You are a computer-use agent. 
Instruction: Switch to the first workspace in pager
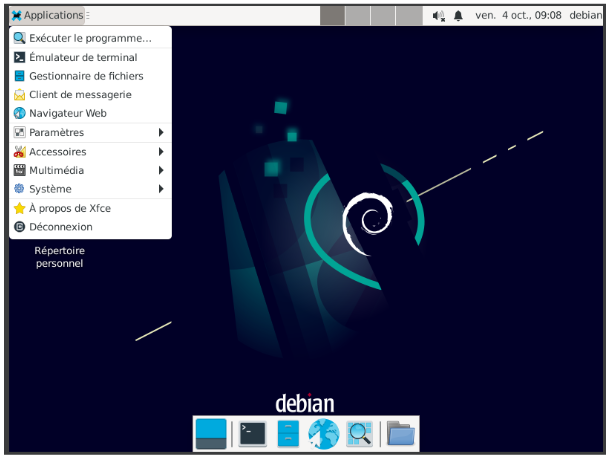[x=332, y=16]
